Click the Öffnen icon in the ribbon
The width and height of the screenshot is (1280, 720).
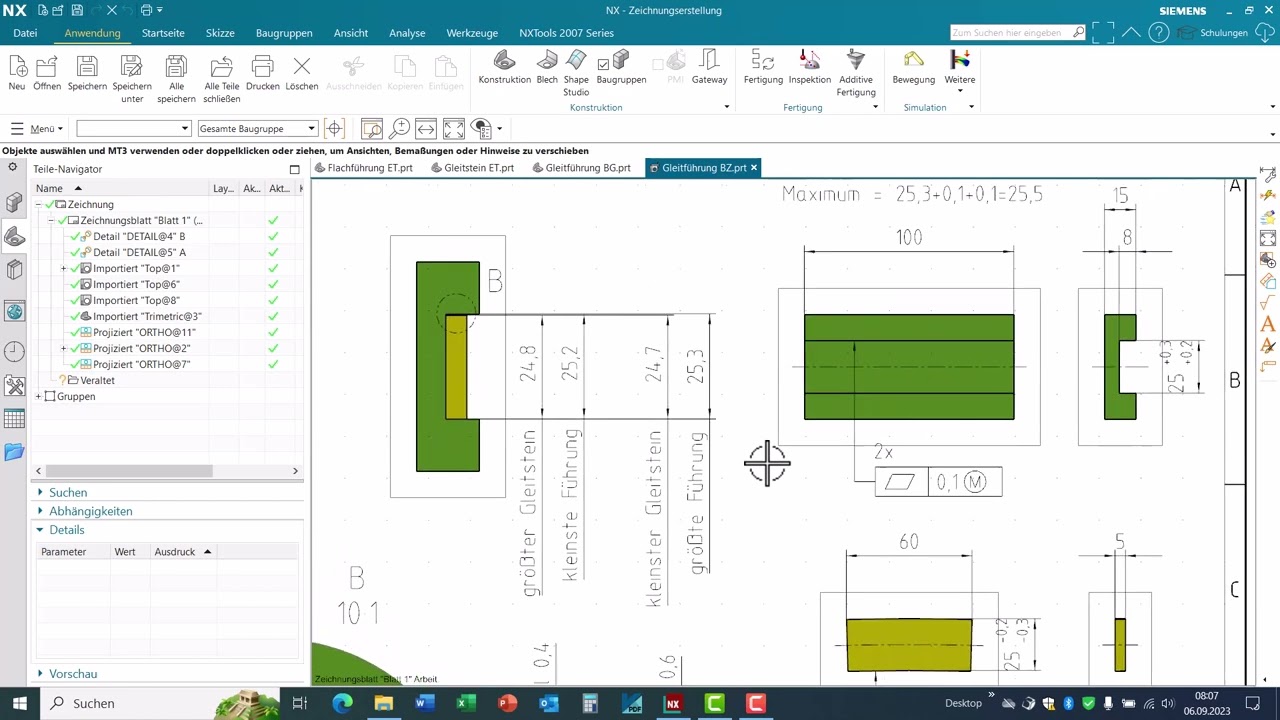pyautogui.click(x=46, y=66)
